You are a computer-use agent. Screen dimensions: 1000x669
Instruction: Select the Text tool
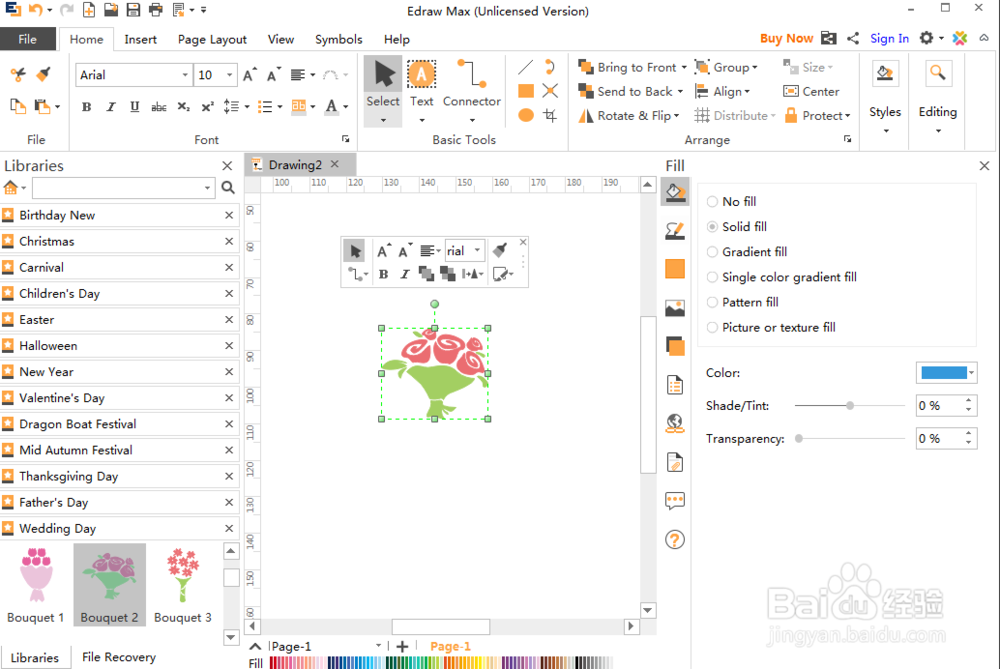(x=421, y=84)
